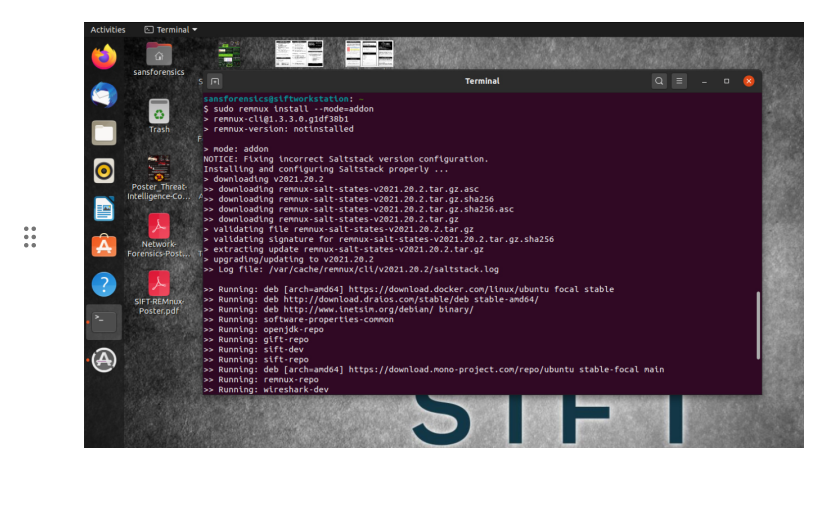
Task: Maximize the Terminal window
Action: 726,81
